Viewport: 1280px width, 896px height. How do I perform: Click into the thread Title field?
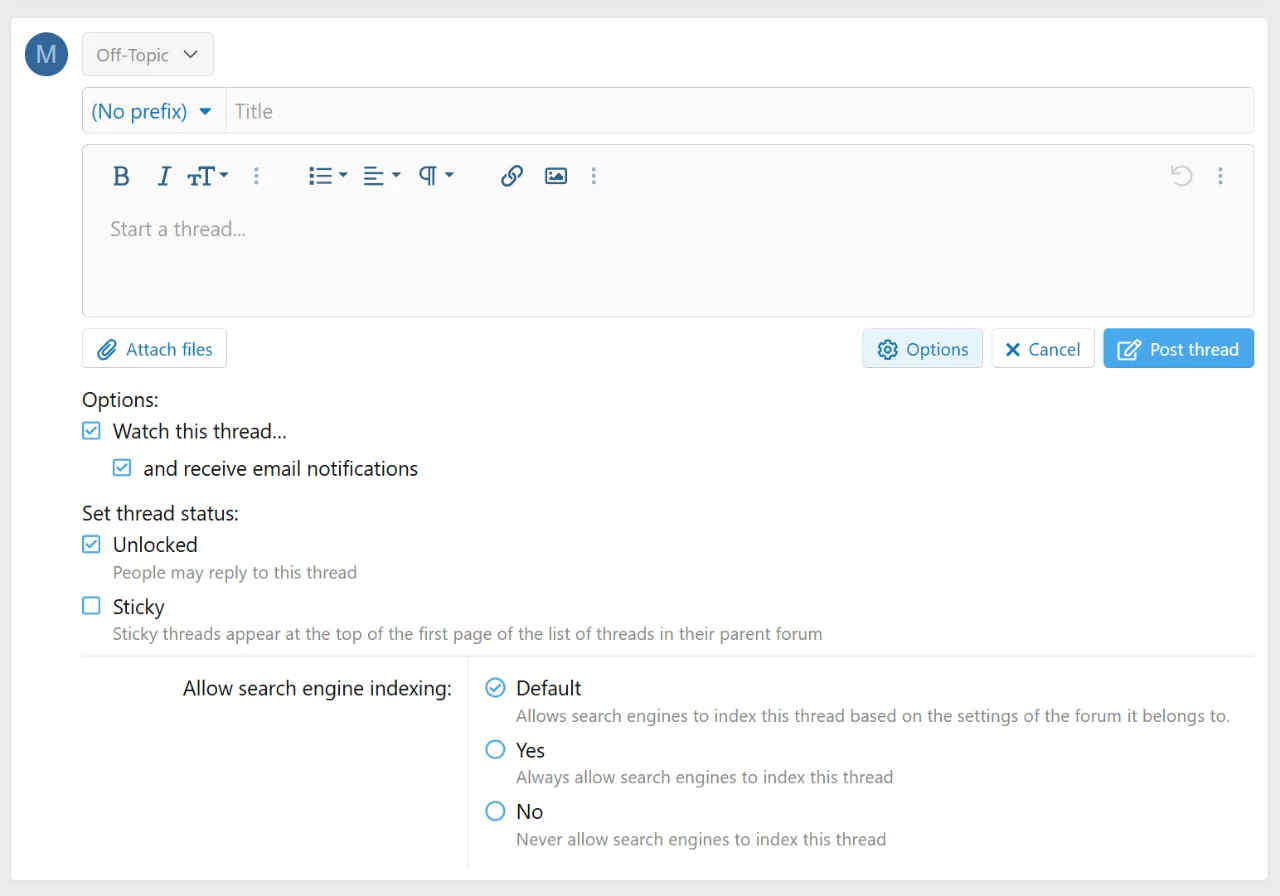click(x=739, y=111)
